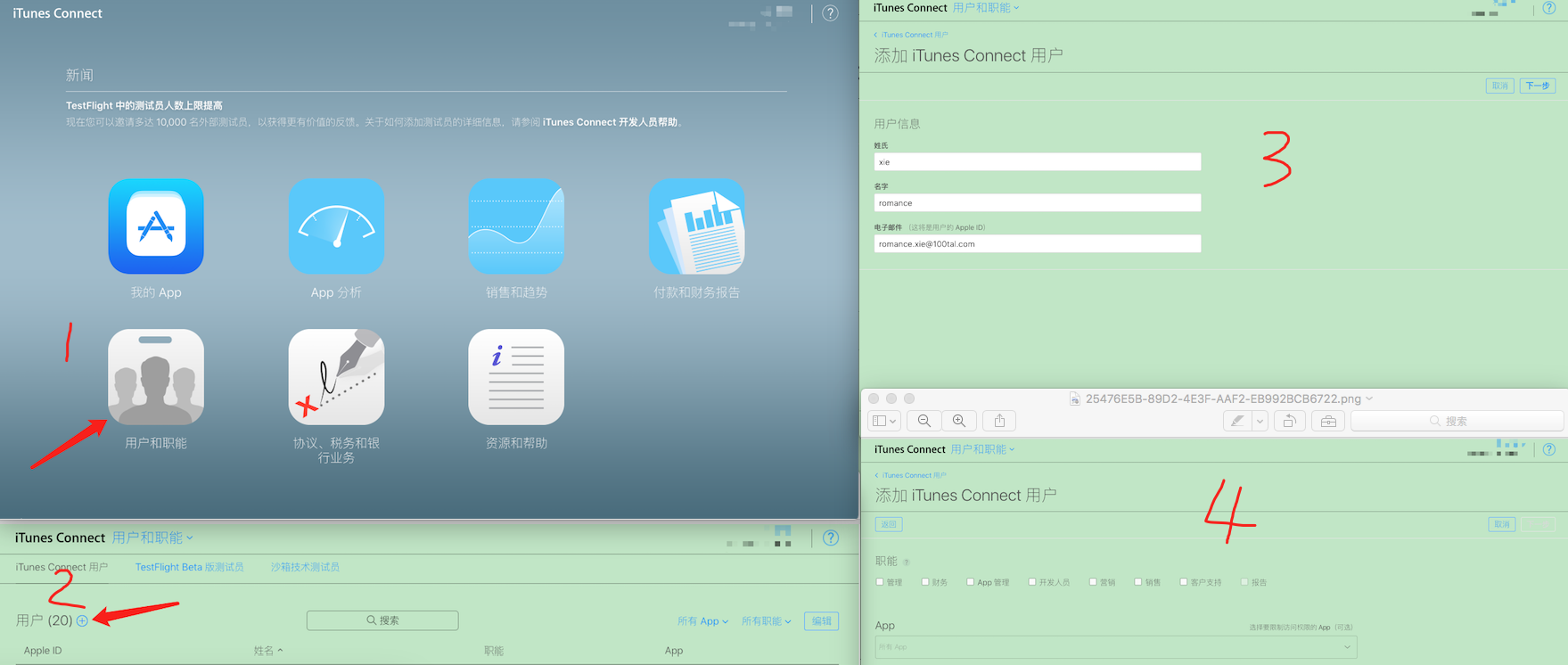The image size is (1568, 665).
Task: Click the 搜索 box on the users list
Action: click(x=382, y=620)
